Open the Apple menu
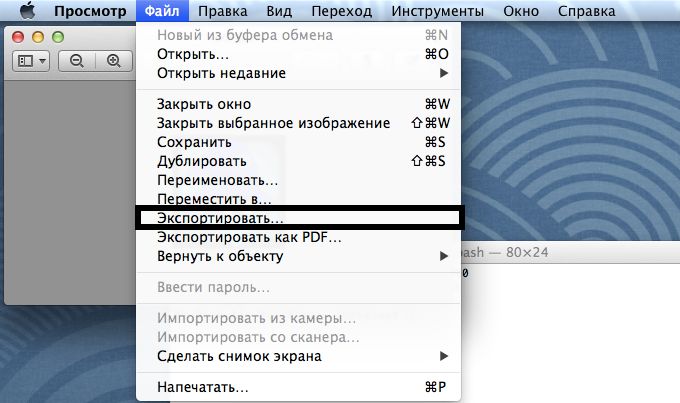This screenshot has height=403, width=680. coord(26,12)
